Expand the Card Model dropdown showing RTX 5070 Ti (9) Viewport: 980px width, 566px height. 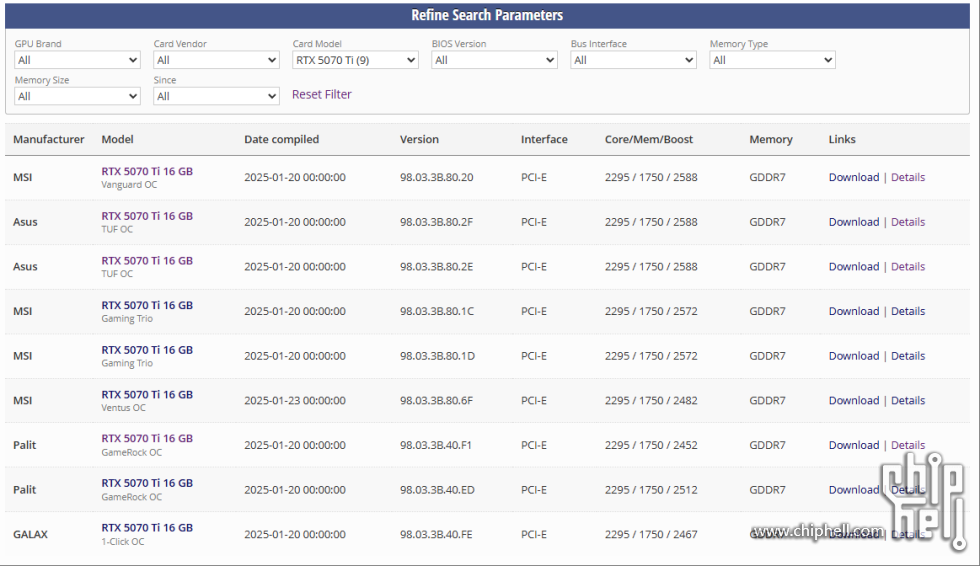coord(356,60)
